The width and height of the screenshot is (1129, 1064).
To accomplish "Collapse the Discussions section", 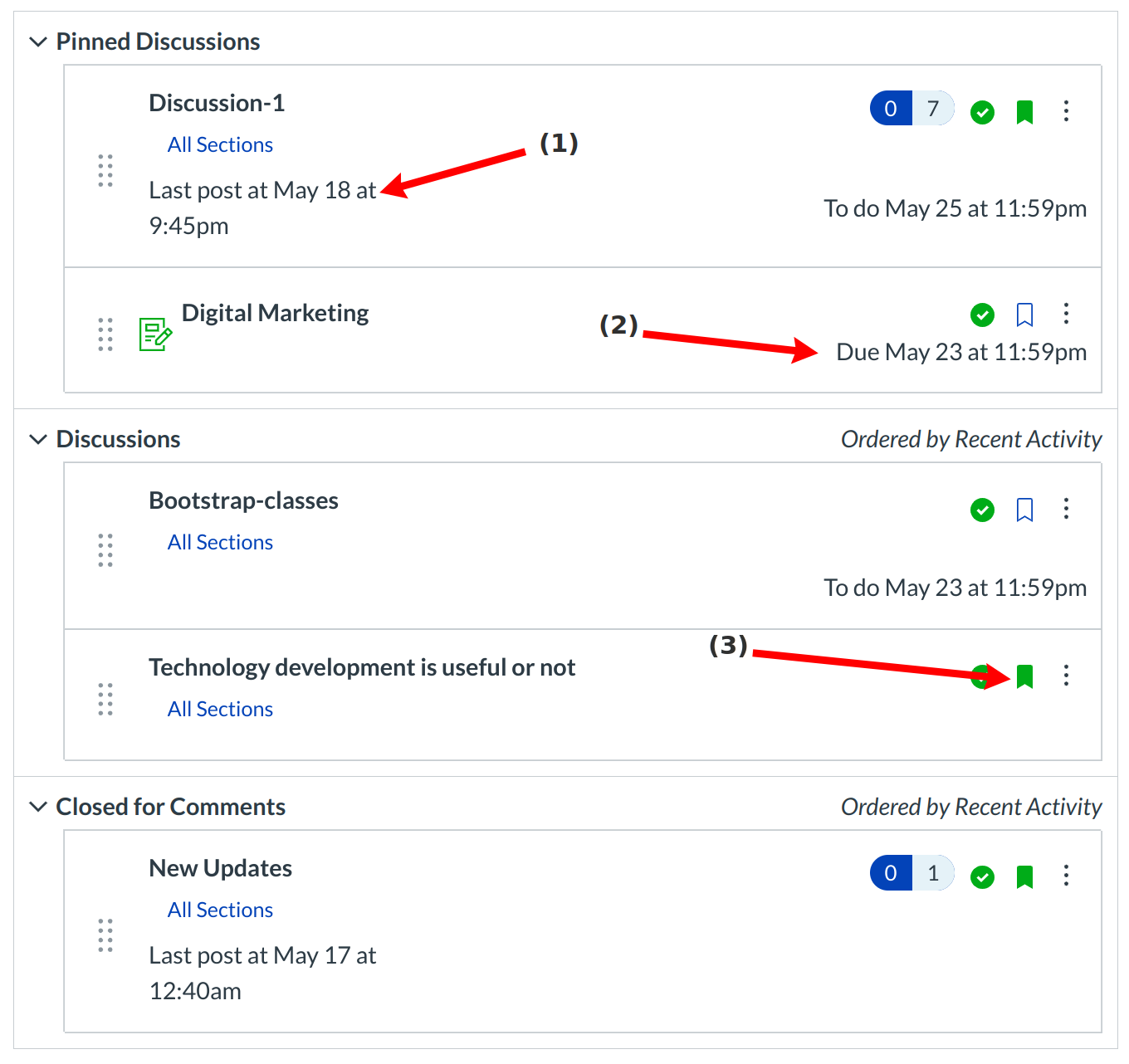I will 38,439.
